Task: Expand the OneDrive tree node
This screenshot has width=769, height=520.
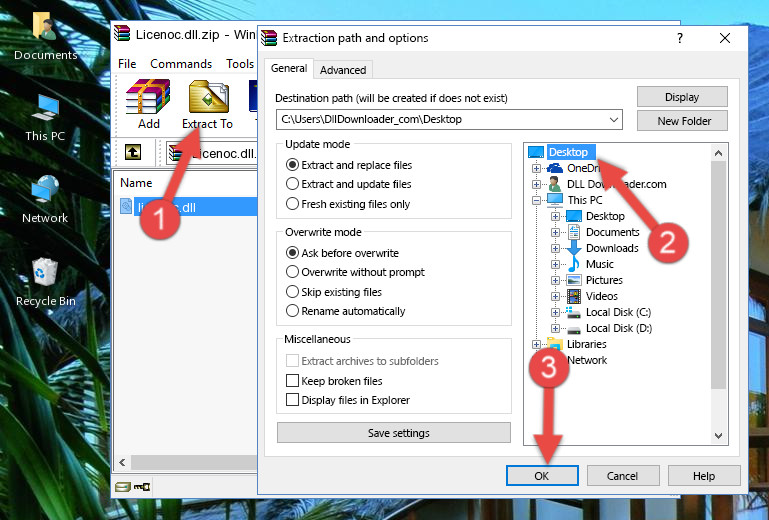Action: pos(536,168)
